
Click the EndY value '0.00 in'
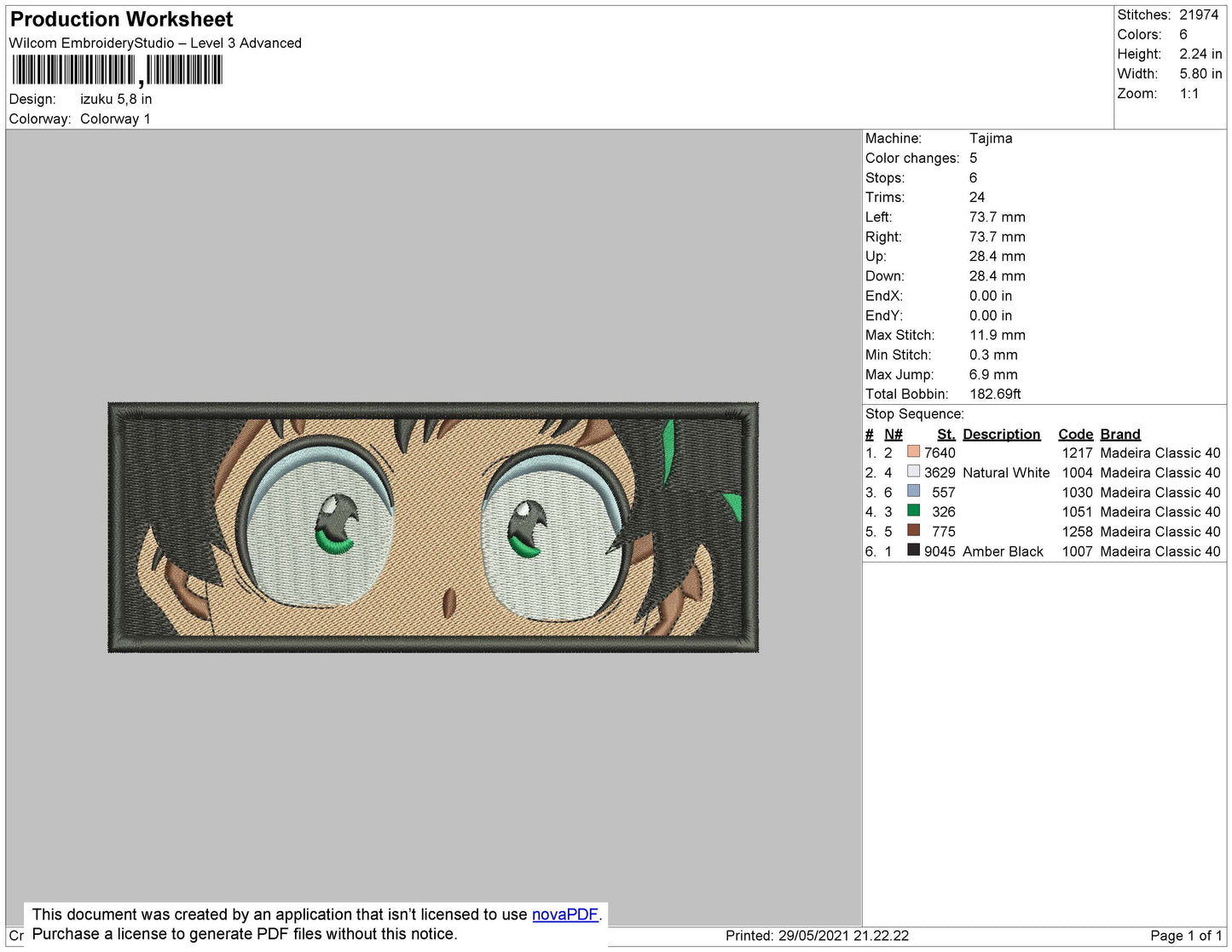tap(991, 315)
